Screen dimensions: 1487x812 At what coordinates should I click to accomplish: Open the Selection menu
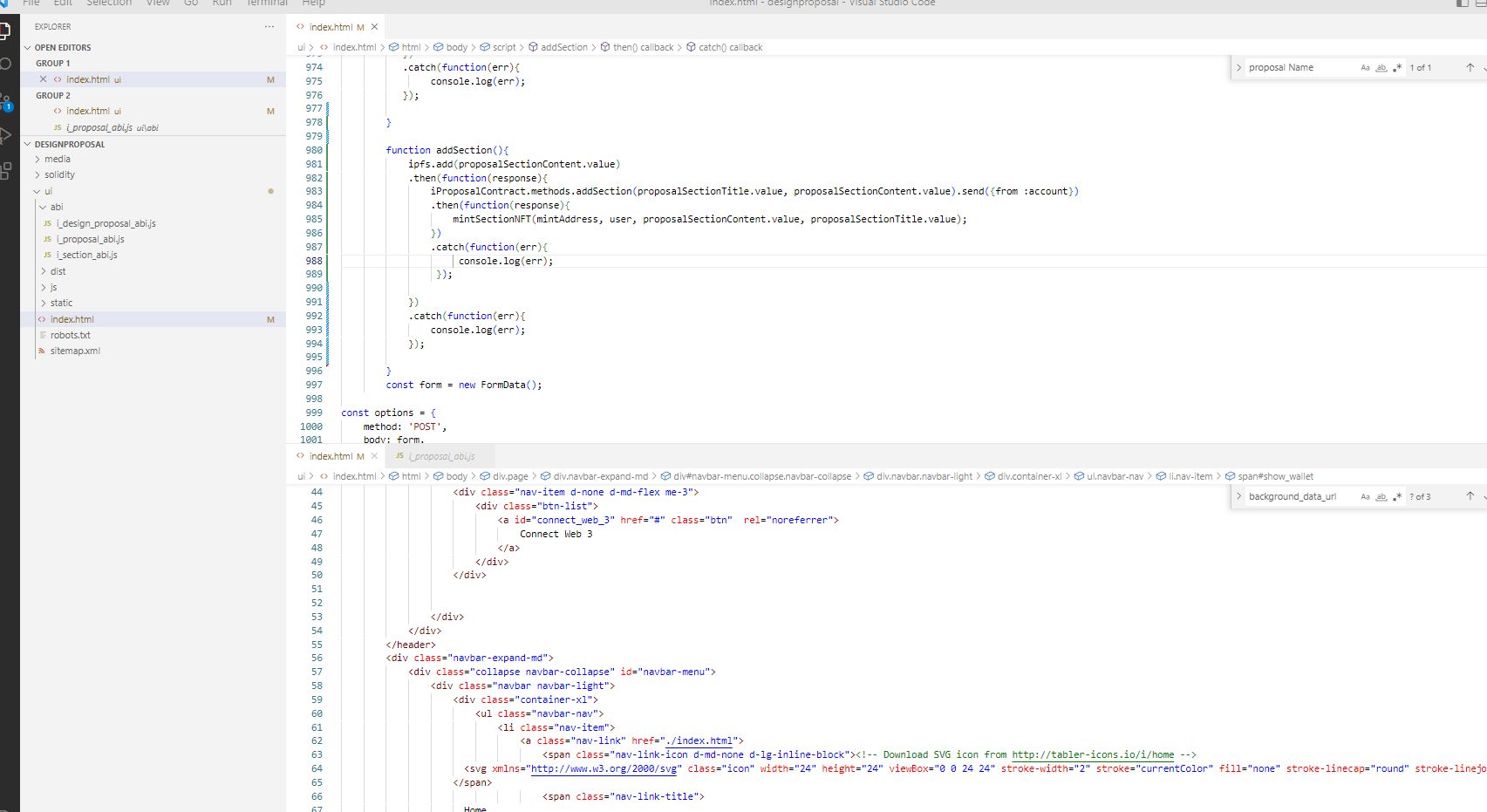[x=109, y=3]
